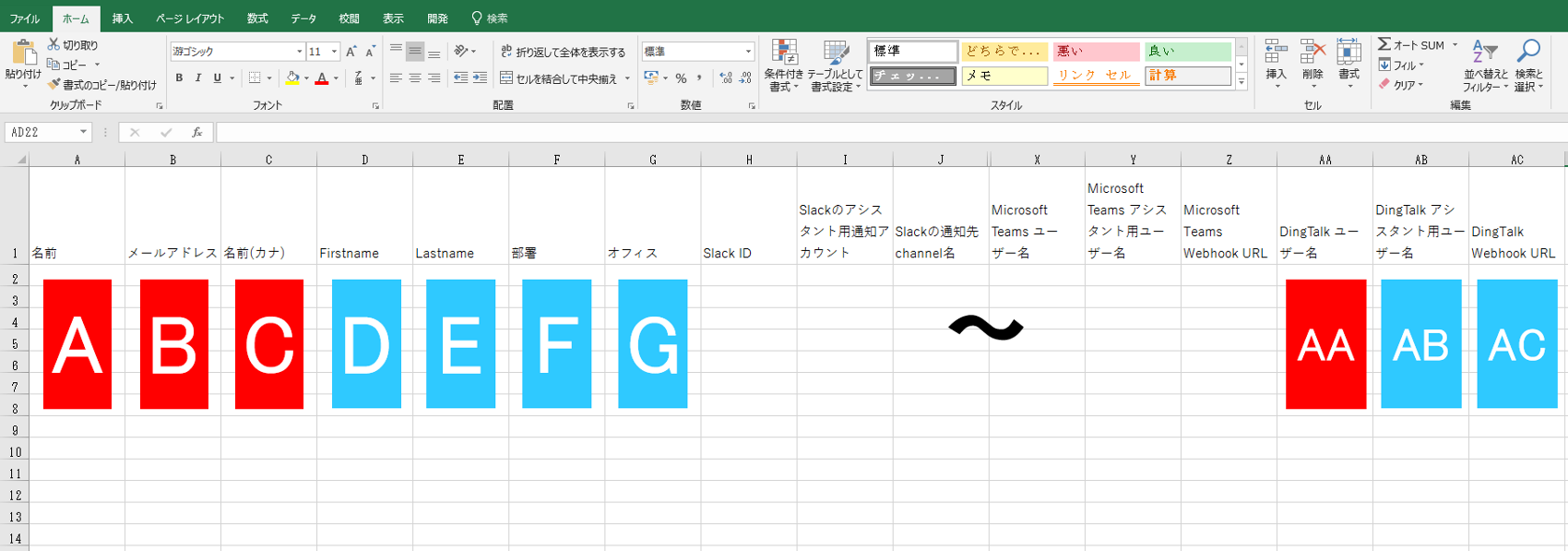Open the Name Box dropdown arrow
Viewport: 1568px width, 551px height.
[x=83, y=132]
